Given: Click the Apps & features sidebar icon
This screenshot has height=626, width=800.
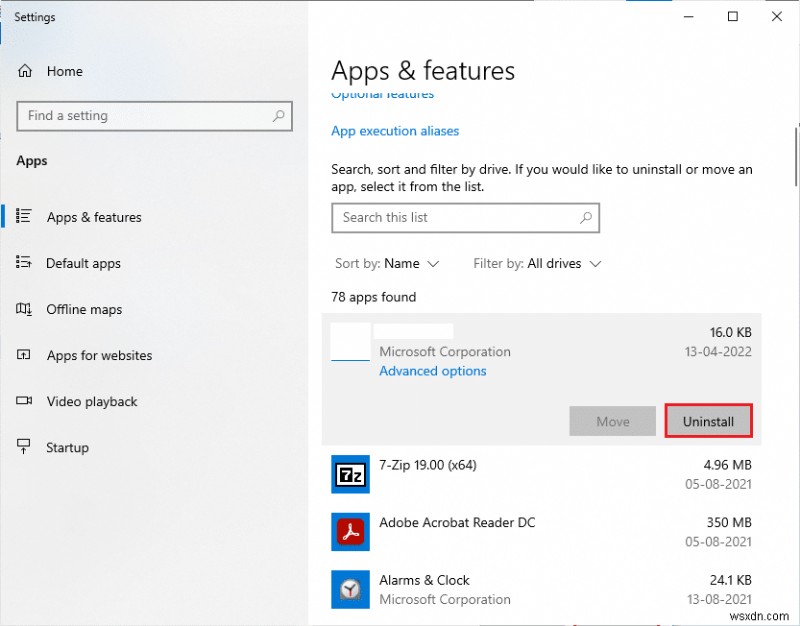Looking at the screenshot, I should pyautogui.click(x=25, y=217).
